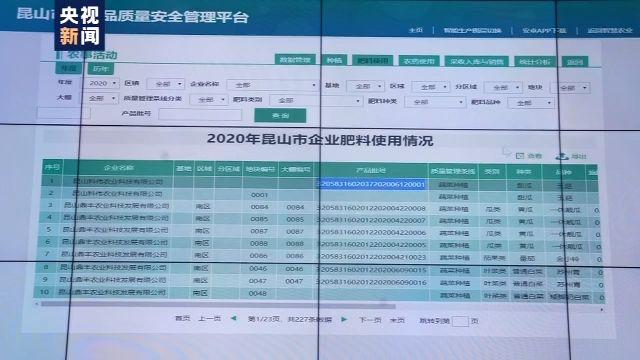Open 安卓APP下载 link in header

tap(544, 31)
